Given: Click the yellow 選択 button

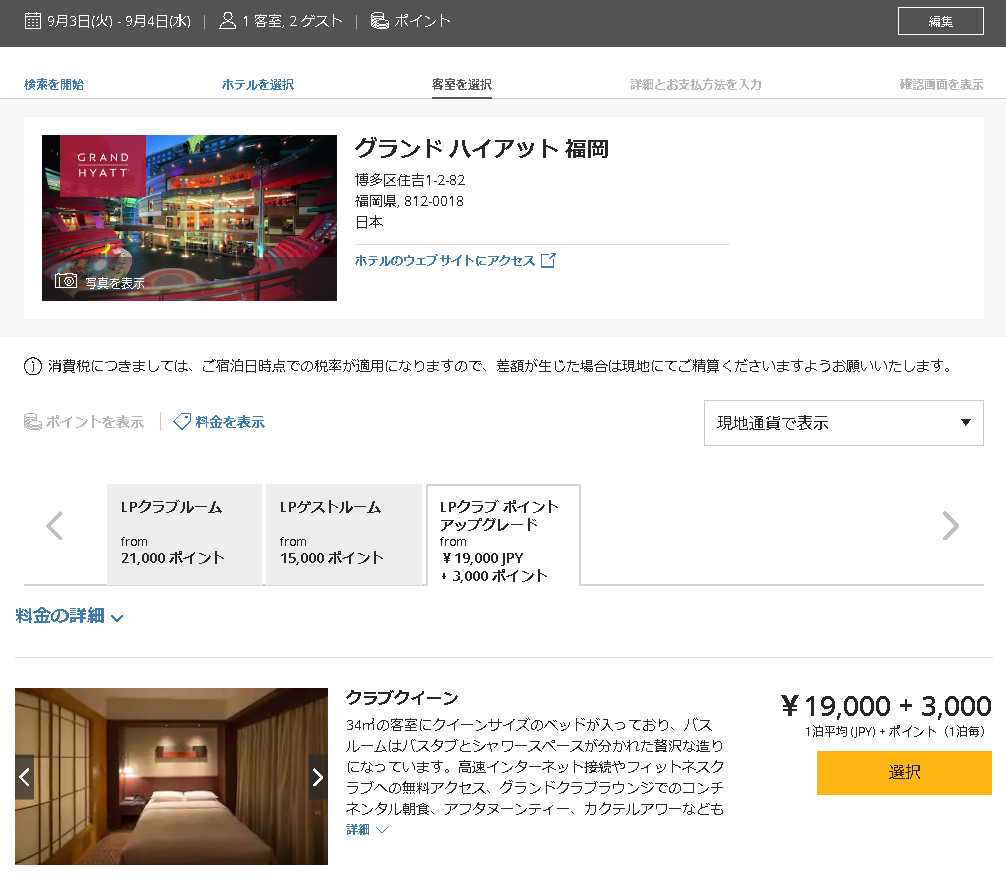Looking at the screenshot, I should (x=904, y=773).
